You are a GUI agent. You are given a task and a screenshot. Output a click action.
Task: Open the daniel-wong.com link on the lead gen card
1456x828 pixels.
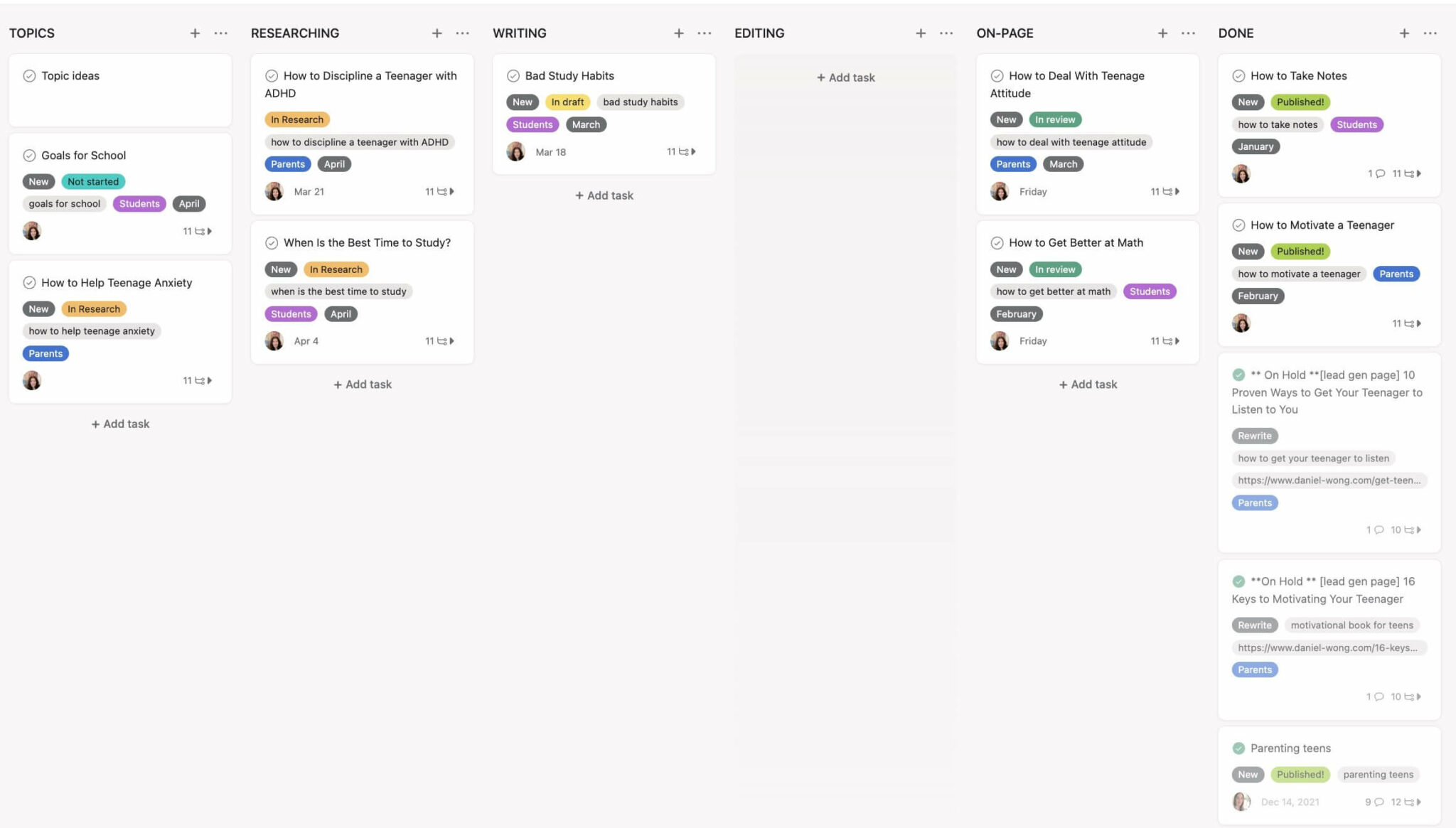coord(1330,480)
